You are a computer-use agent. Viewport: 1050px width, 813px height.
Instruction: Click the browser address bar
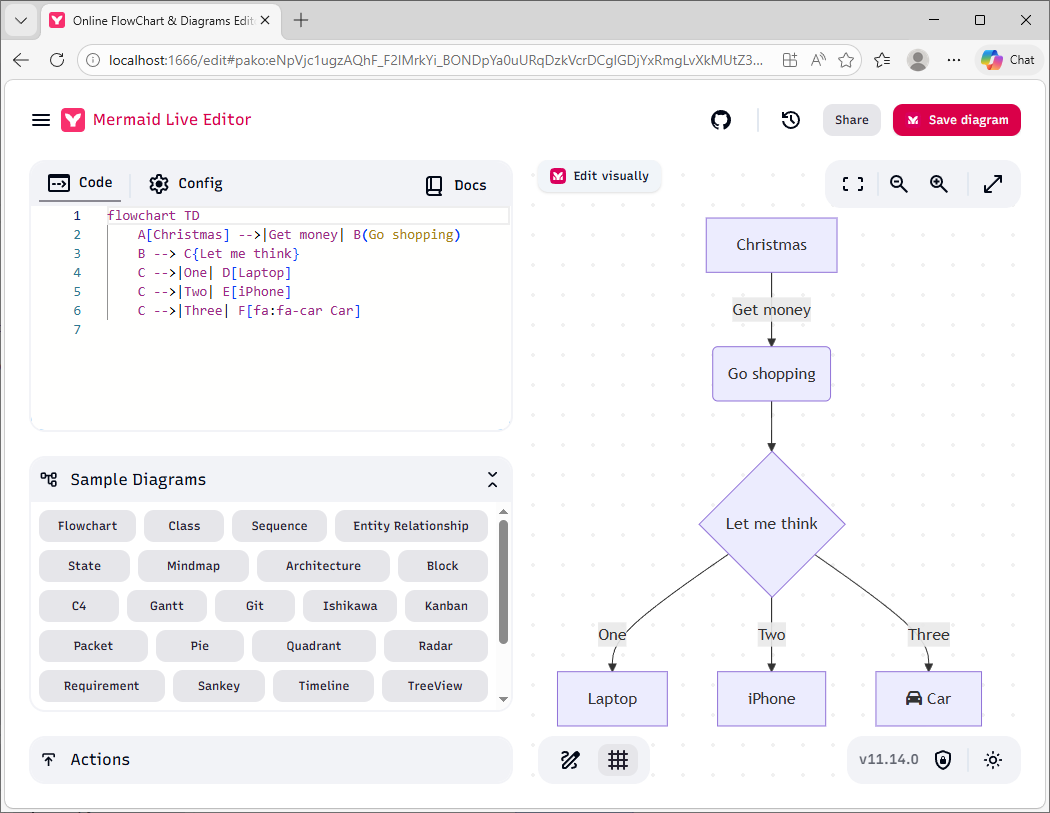point(435,60)
